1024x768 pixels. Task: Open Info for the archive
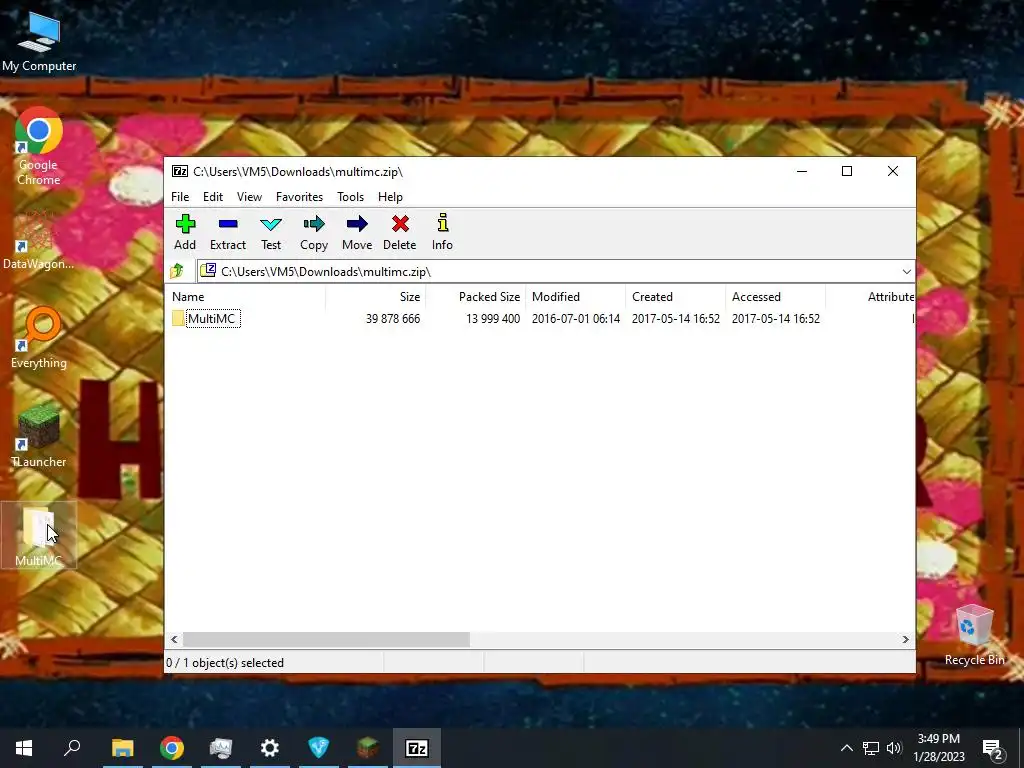(x=442, y=232)
